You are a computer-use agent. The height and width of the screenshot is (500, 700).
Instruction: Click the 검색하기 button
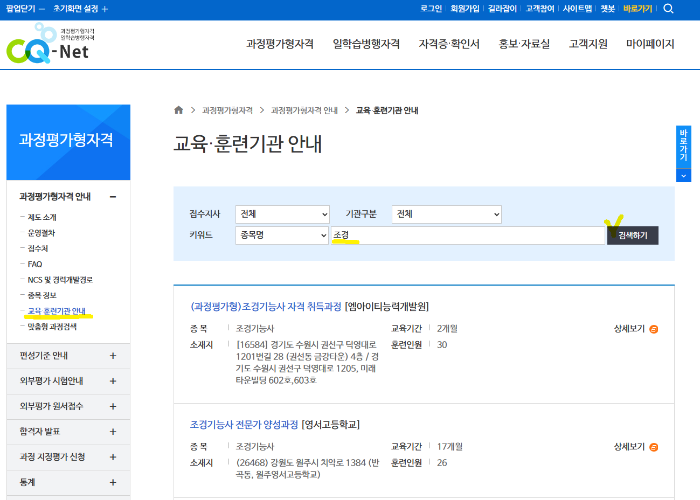click(x=633, y=235)
